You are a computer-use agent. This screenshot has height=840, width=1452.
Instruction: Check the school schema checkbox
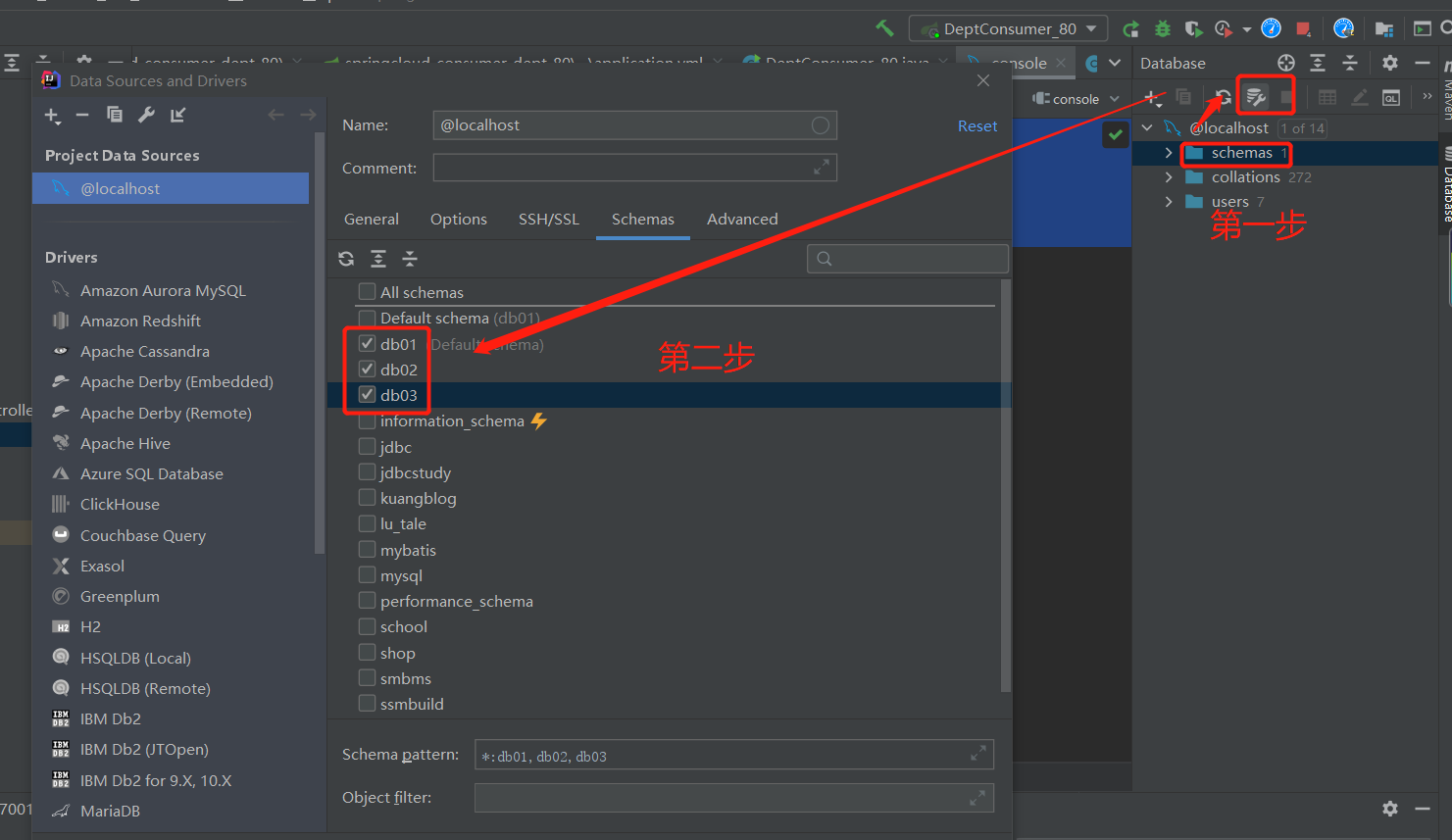point(368,625)
